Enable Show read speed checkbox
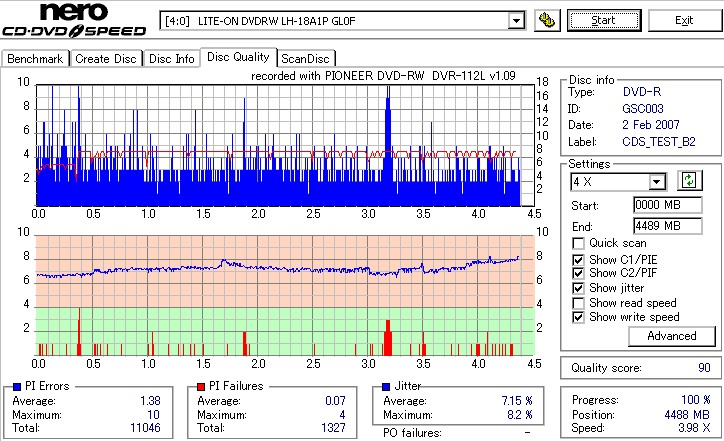 pos(578,303)
